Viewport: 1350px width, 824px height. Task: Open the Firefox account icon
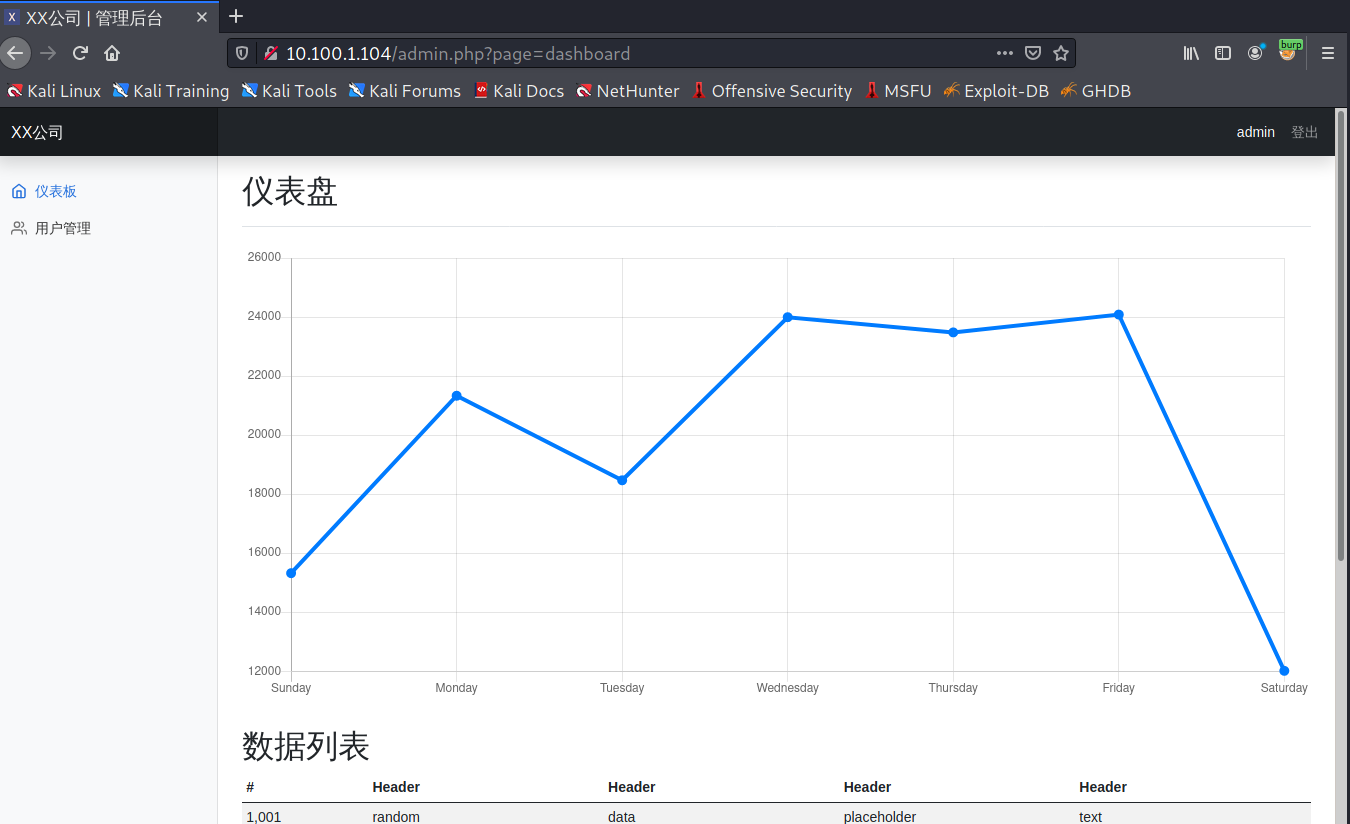click(x=1255, y=53)
